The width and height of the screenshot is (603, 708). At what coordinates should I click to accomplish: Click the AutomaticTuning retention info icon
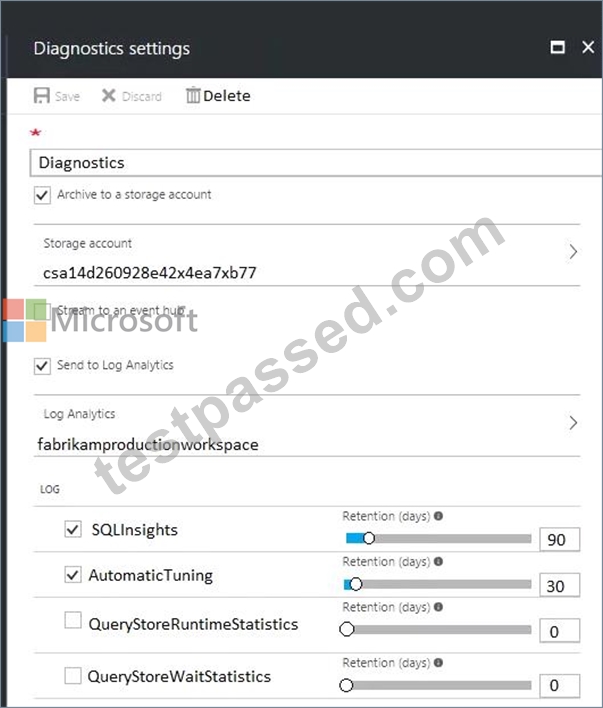coord(438,561)
